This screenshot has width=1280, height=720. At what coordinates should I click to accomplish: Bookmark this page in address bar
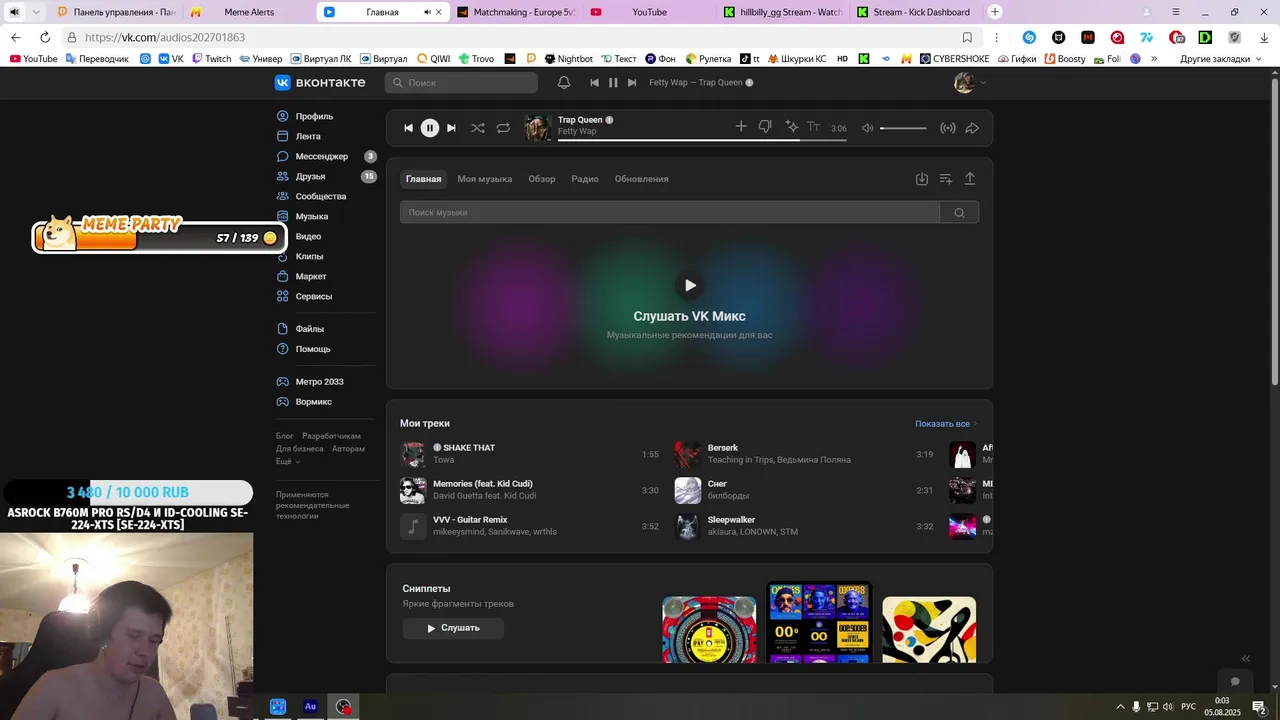pos(967,37)
